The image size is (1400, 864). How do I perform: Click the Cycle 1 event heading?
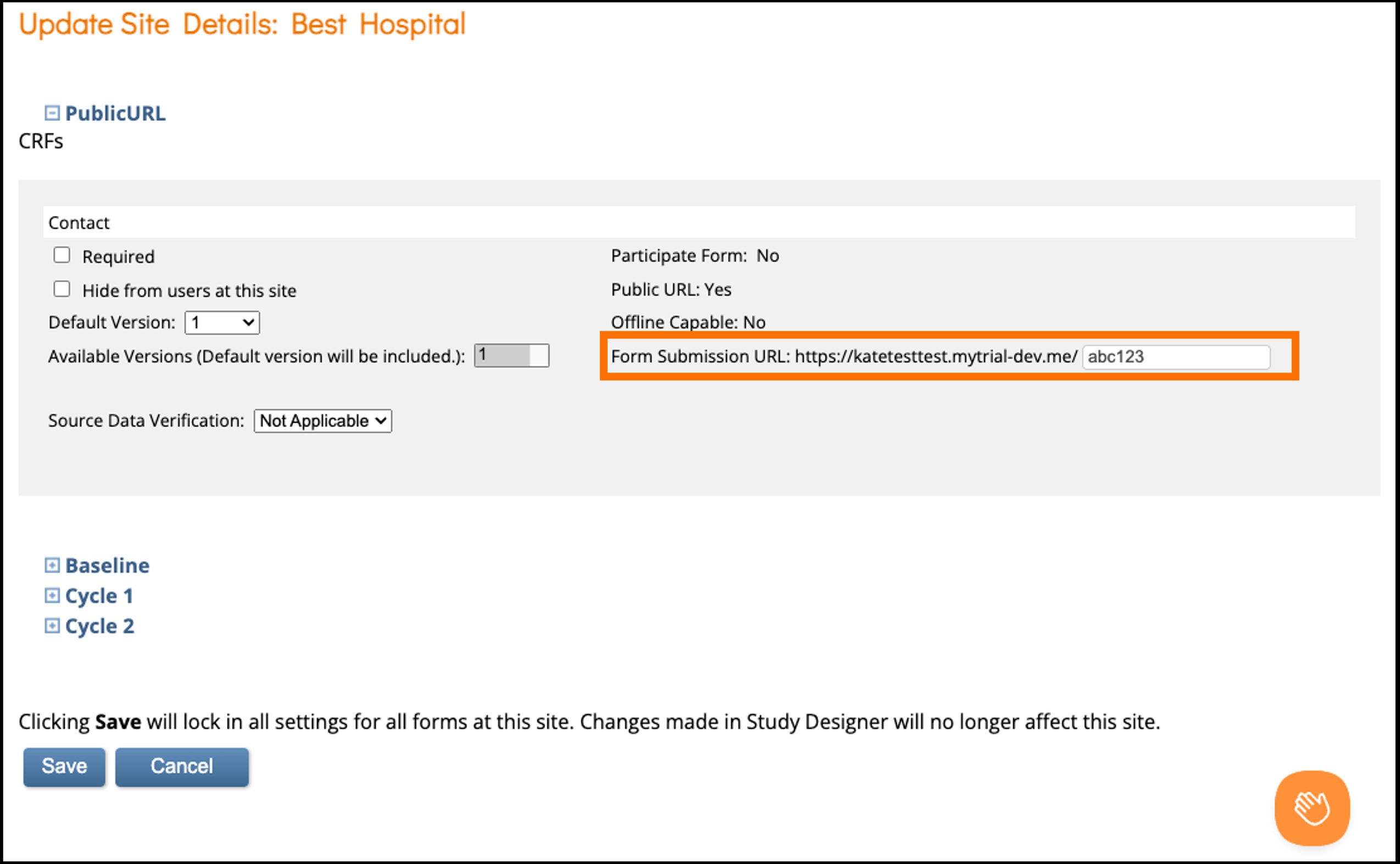(x=99, y=595)
